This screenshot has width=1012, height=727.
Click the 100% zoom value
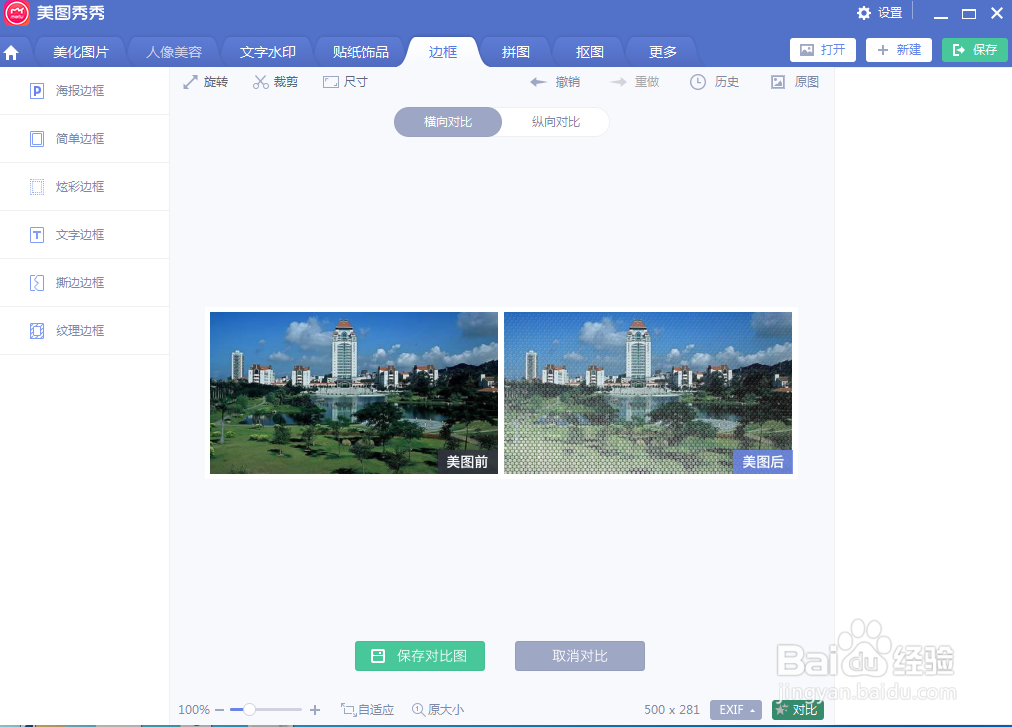point(194,710)
